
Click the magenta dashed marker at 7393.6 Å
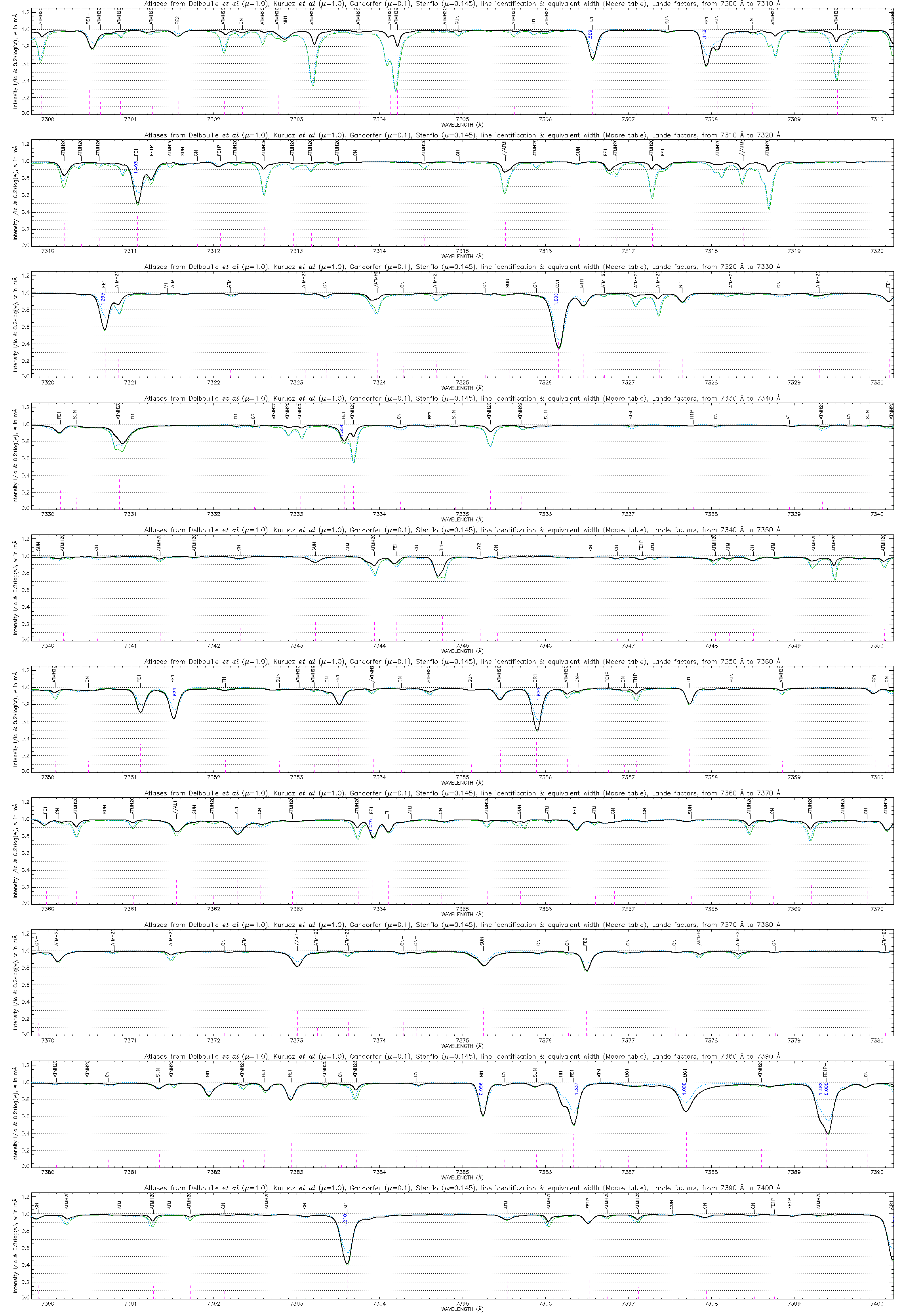point(347,1284)
